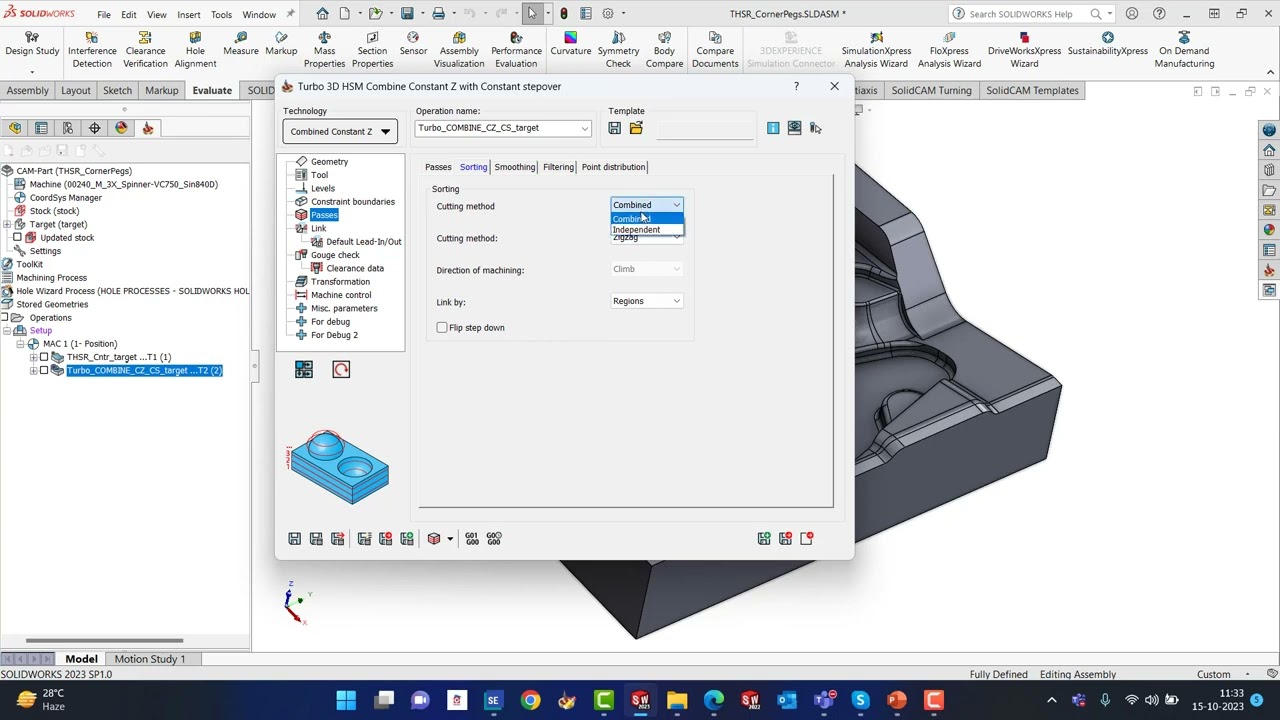Open Google Chrome from the taskbar

pyautogui.click(x=530, y=700)
